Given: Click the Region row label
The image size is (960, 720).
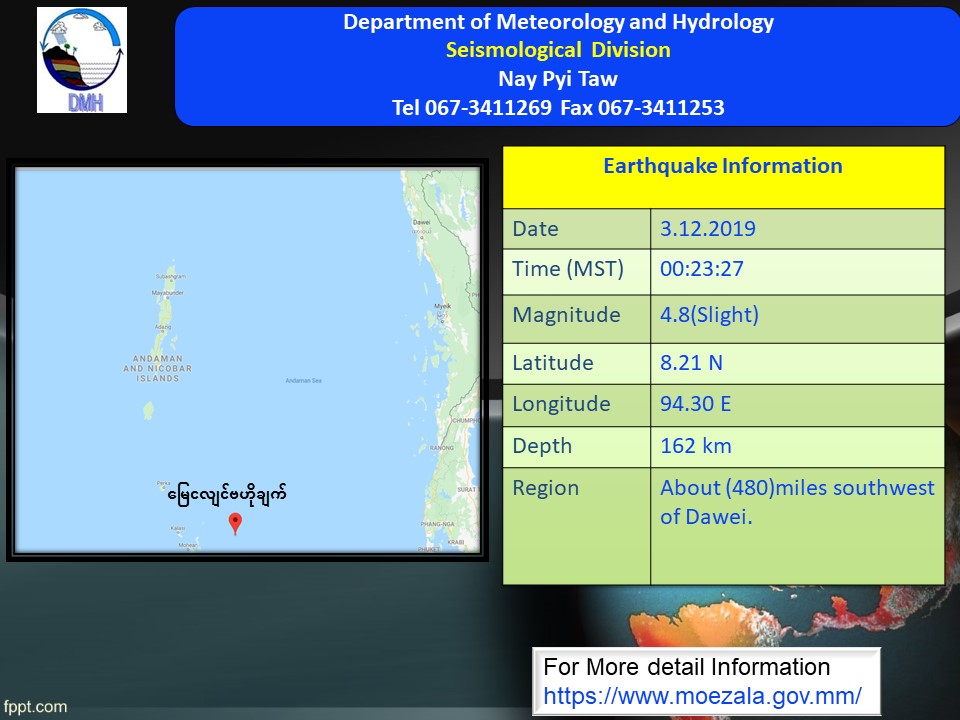Looking at the screenshot, I should click(x=546, y=488).
